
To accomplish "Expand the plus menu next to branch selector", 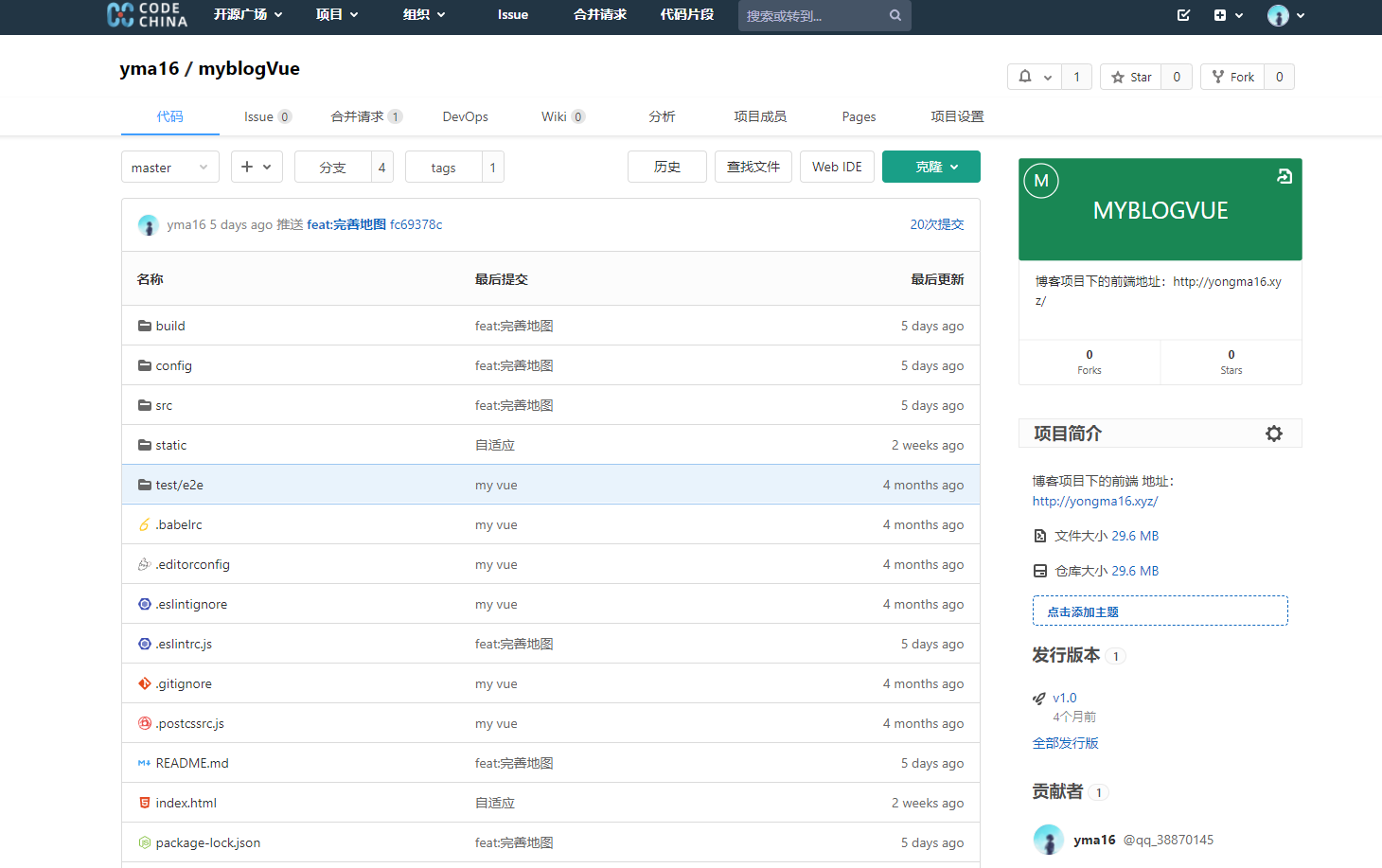I will pos(257,167).
